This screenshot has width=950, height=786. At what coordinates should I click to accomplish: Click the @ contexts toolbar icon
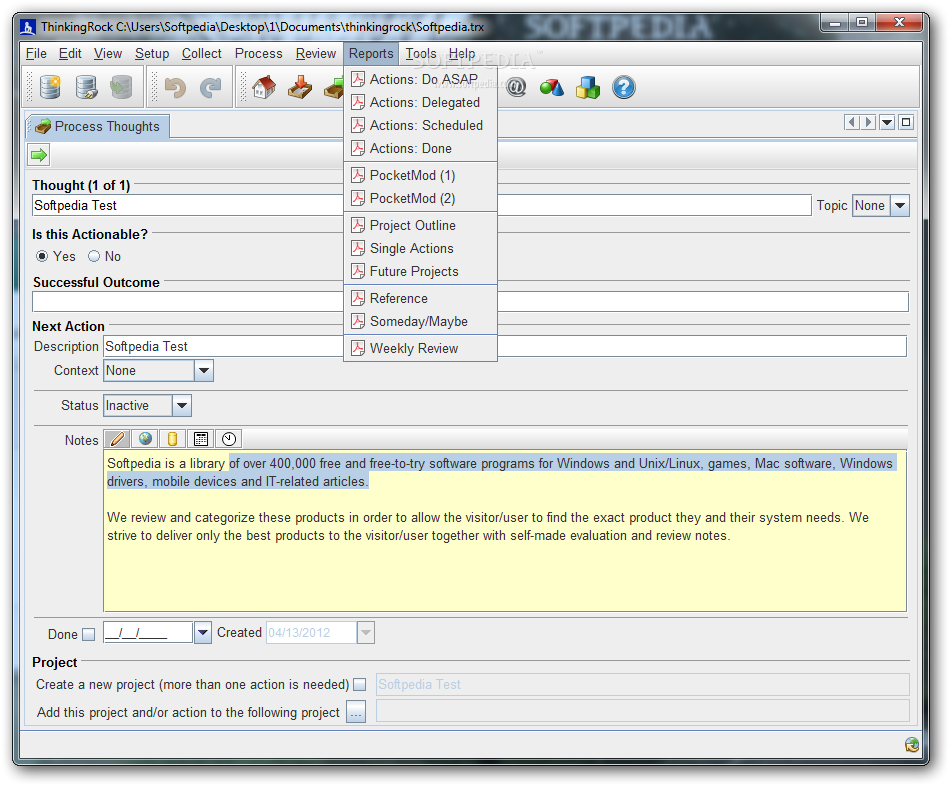(516, 87)
